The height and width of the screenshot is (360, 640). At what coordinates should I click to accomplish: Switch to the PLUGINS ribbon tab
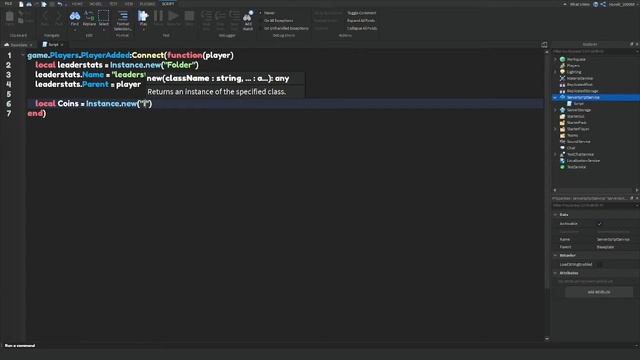(147, 4)
